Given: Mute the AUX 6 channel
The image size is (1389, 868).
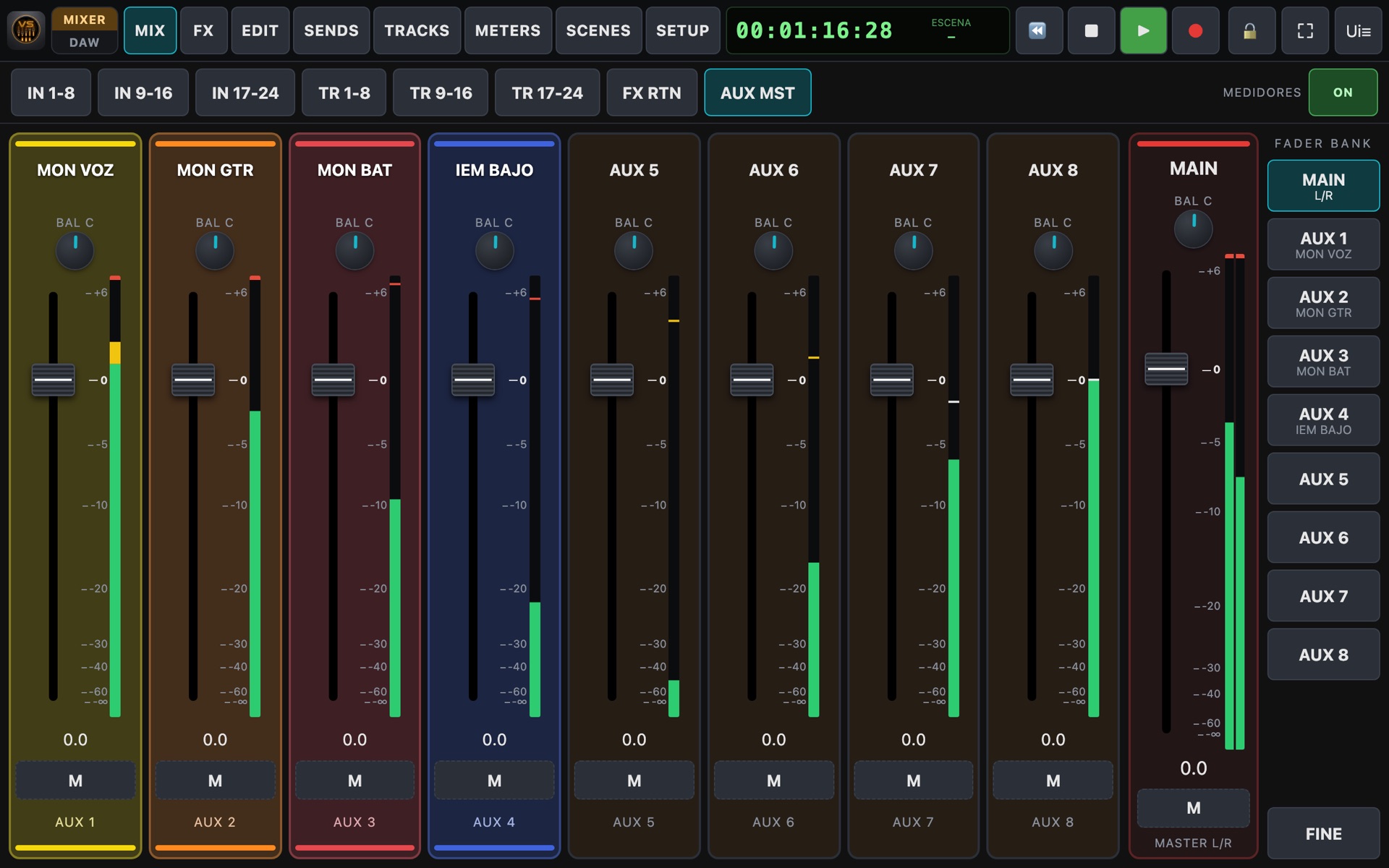Looking at the screenshot, I should [773, 780].
